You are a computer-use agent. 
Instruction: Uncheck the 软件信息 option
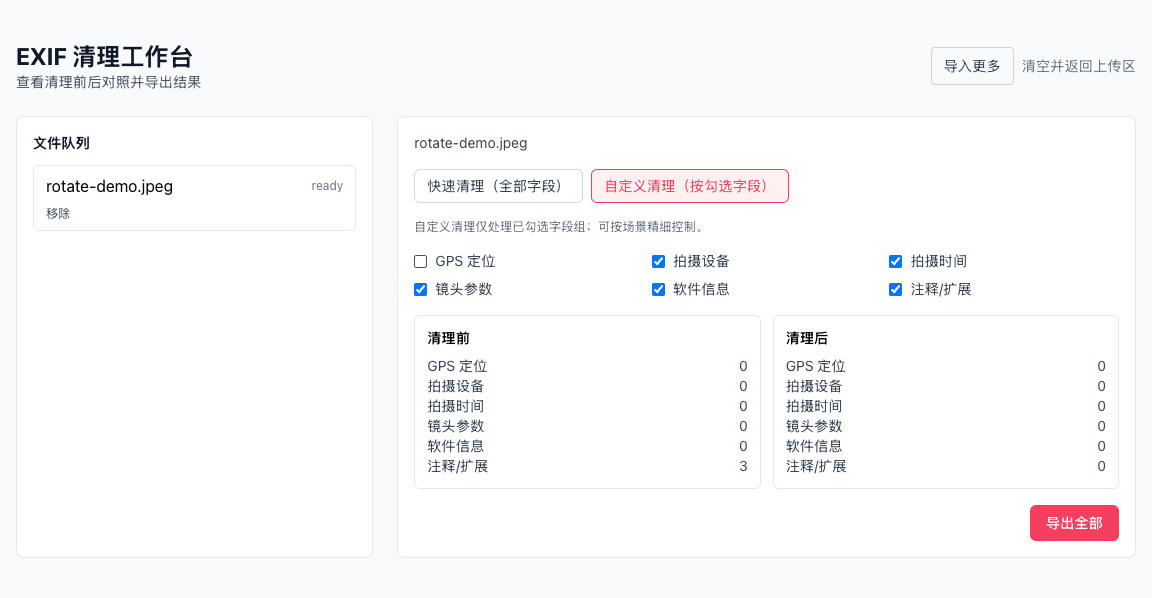pyautogui.click(x=658, y=289)
